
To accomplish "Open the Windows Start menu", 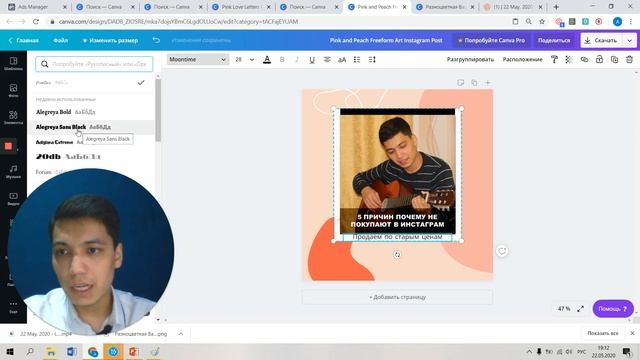I will click(x=10, y=351).
